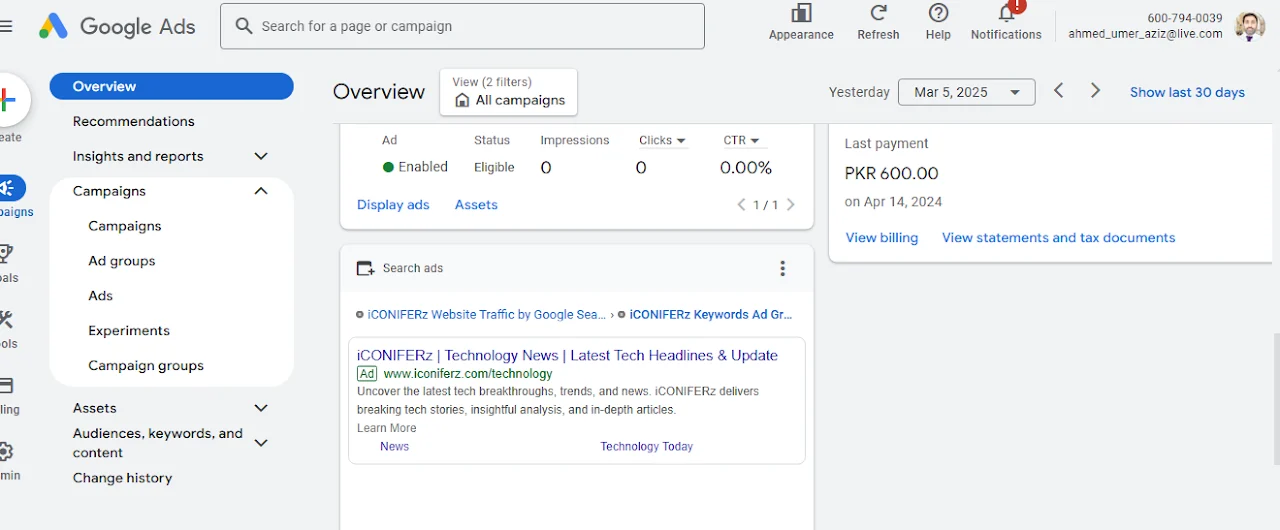Click the Refresh icon
1280x530 pixels.
point(878,13)
